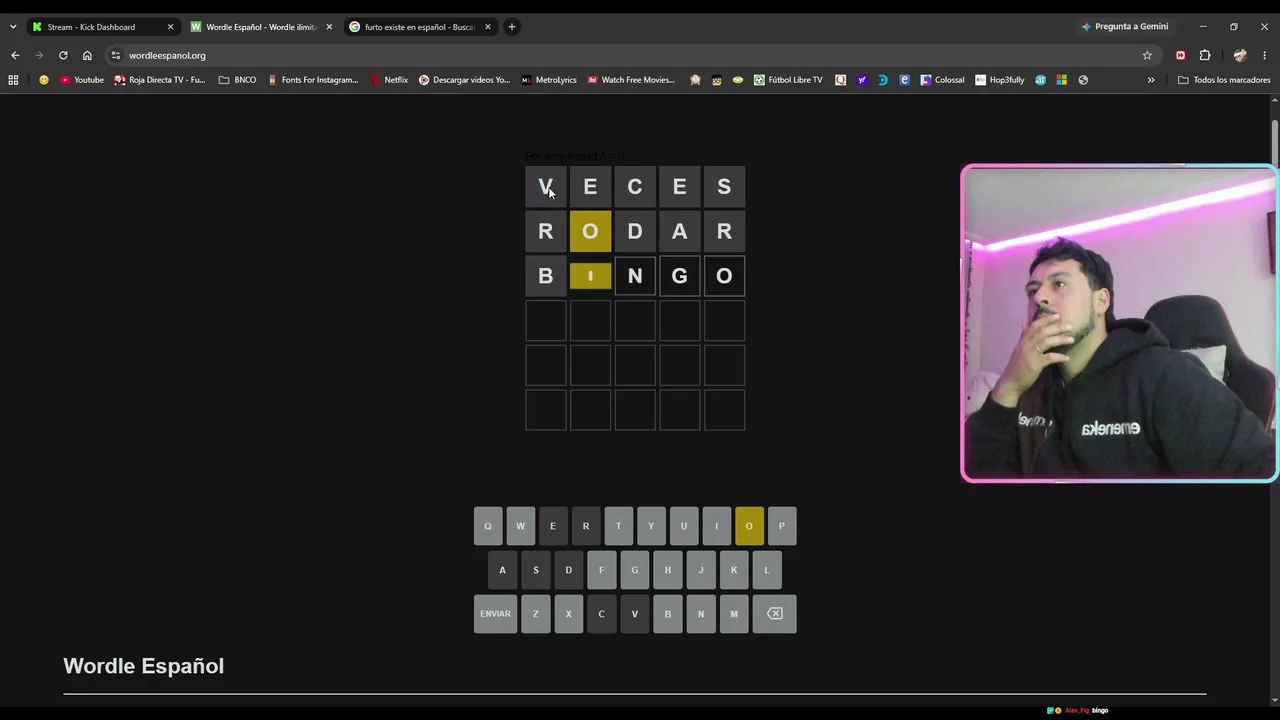Image resolution: width=1280 pixels, height=720 pixels.
Task: Close the Stream - Kick Dashboard tab
Action: tap(170, 27)
